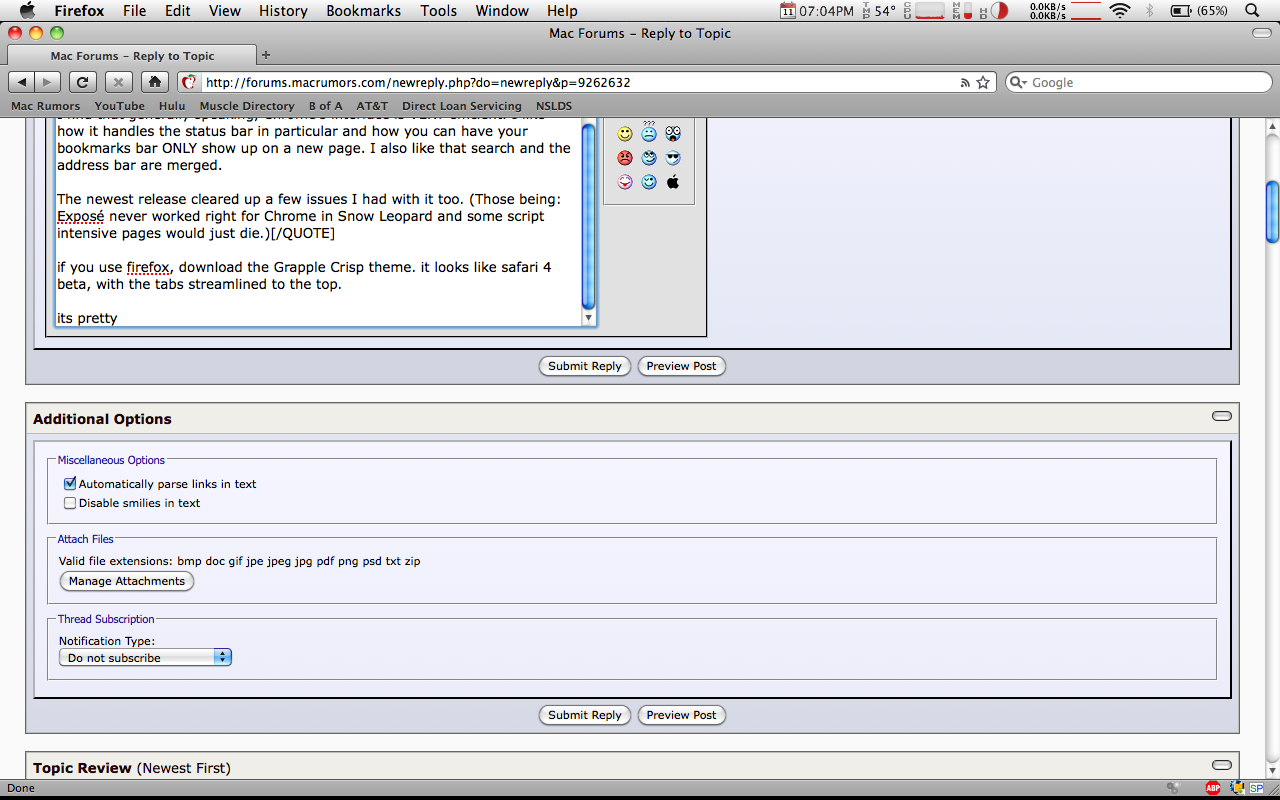Image resolution: width=1280 pixels, height=800 pixels.
Task: Insert the shocked wide-eyed smiley
Action: [x=673, y=133]
